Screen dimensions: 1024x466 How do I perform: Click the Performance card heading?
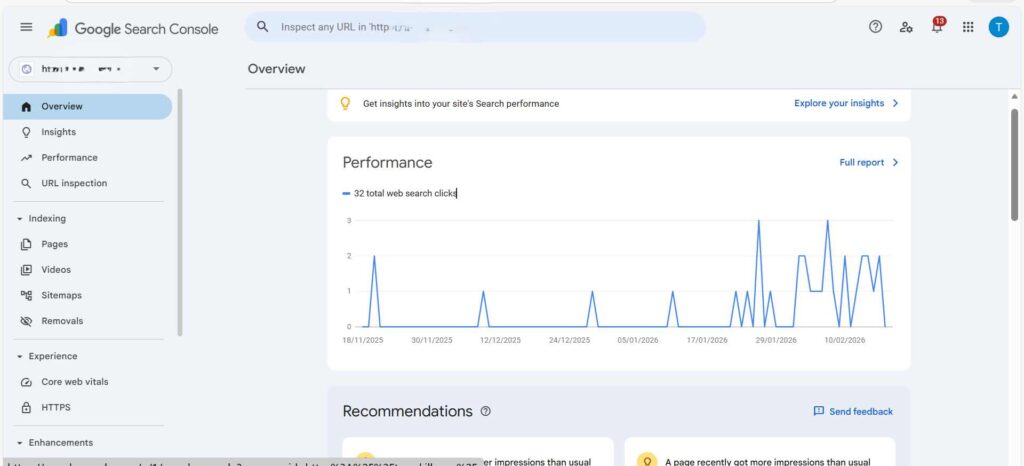click(x=387, y=163)
